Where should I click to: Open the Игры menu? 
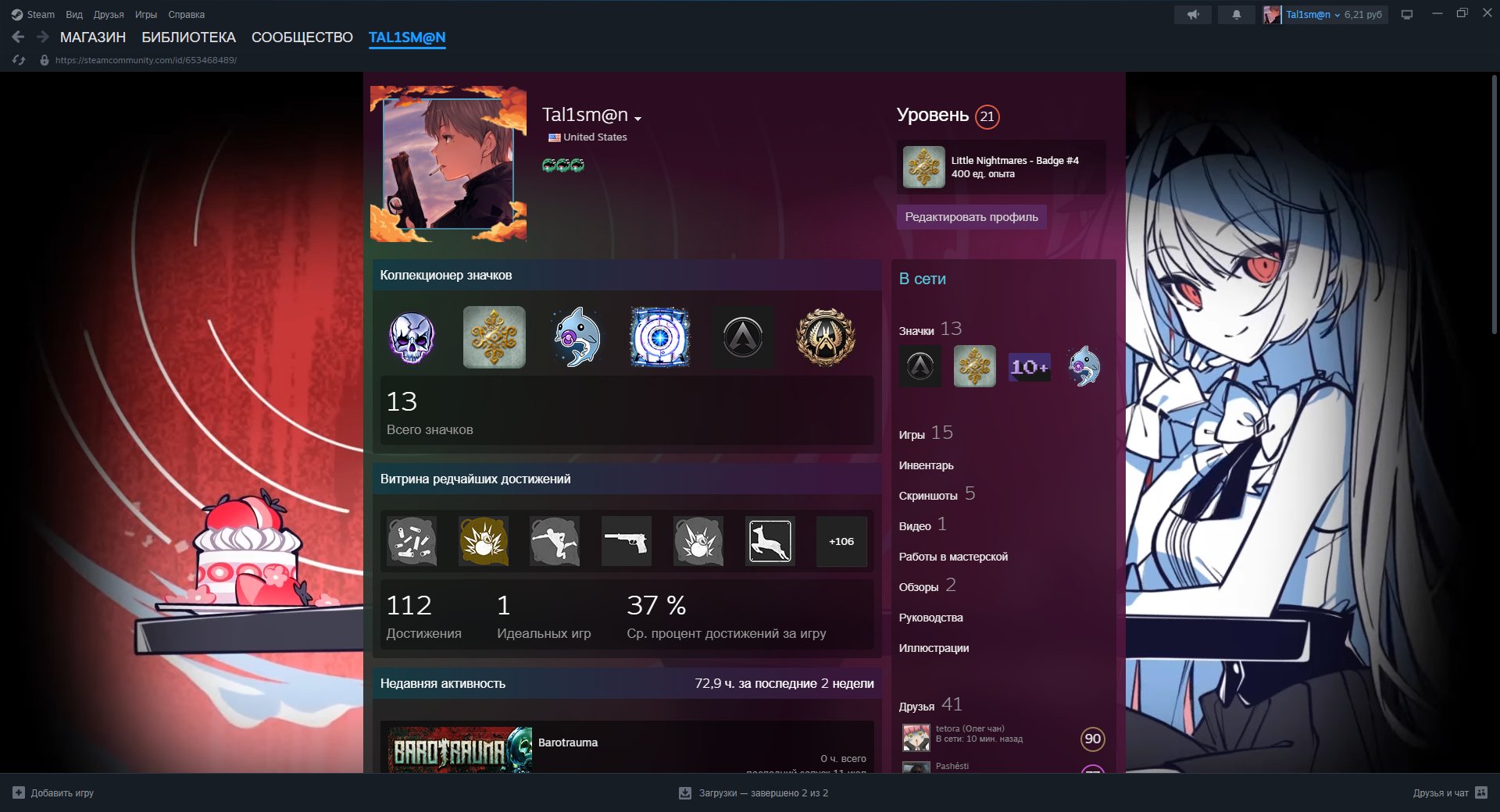(146, 15)
